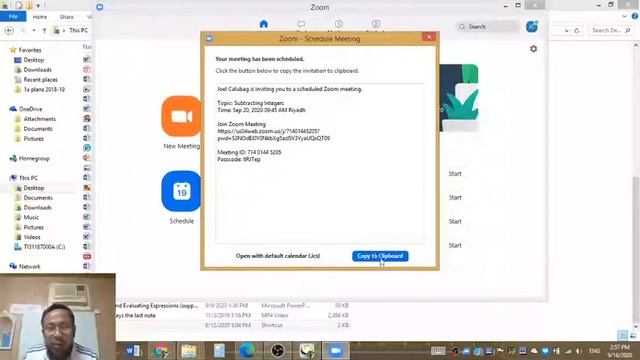Open File Explorer from the taskbar
This screenshot has height=360, width=640.
pyautogui.click(x=189, y=351)
